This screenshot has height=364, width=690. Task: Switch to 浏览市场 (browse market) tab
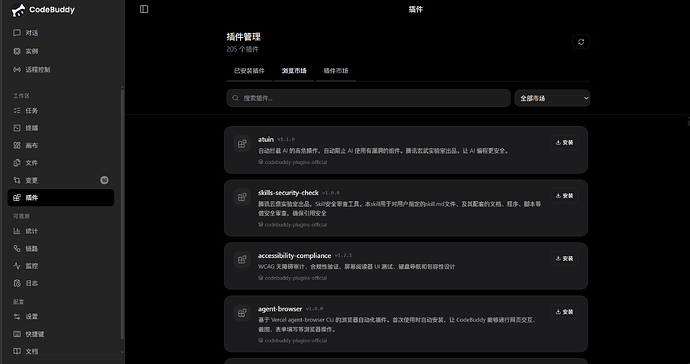294,71
